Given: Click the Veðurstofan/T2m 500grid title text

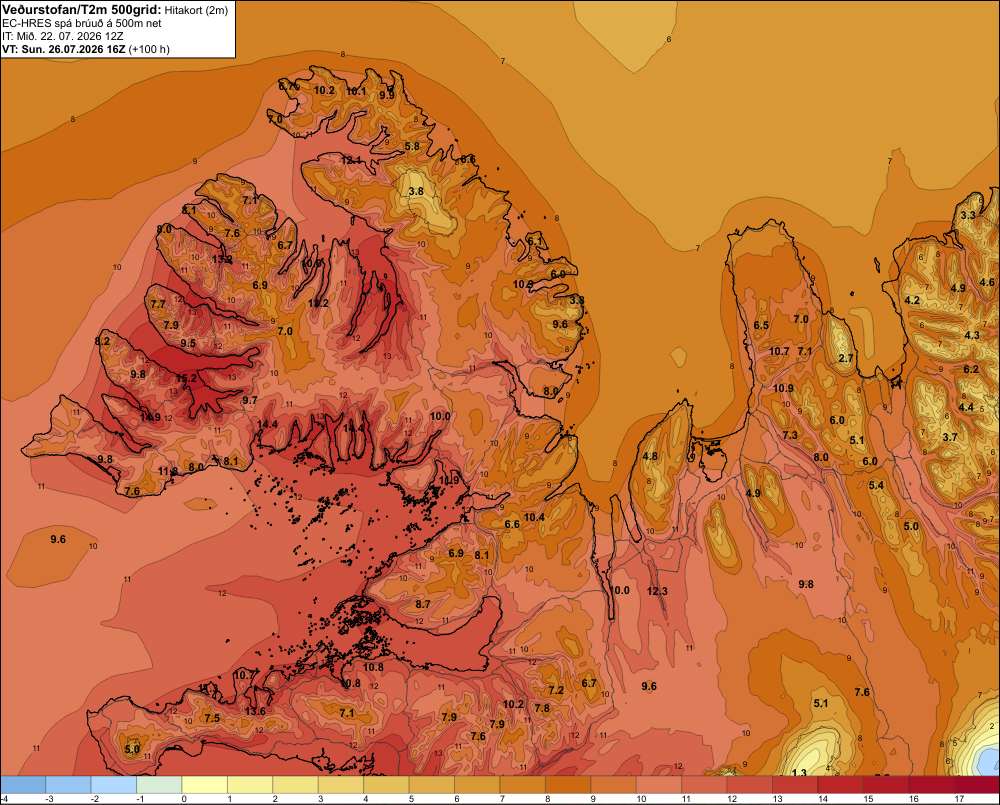Looking at the screenshot, I should point(81,10).
